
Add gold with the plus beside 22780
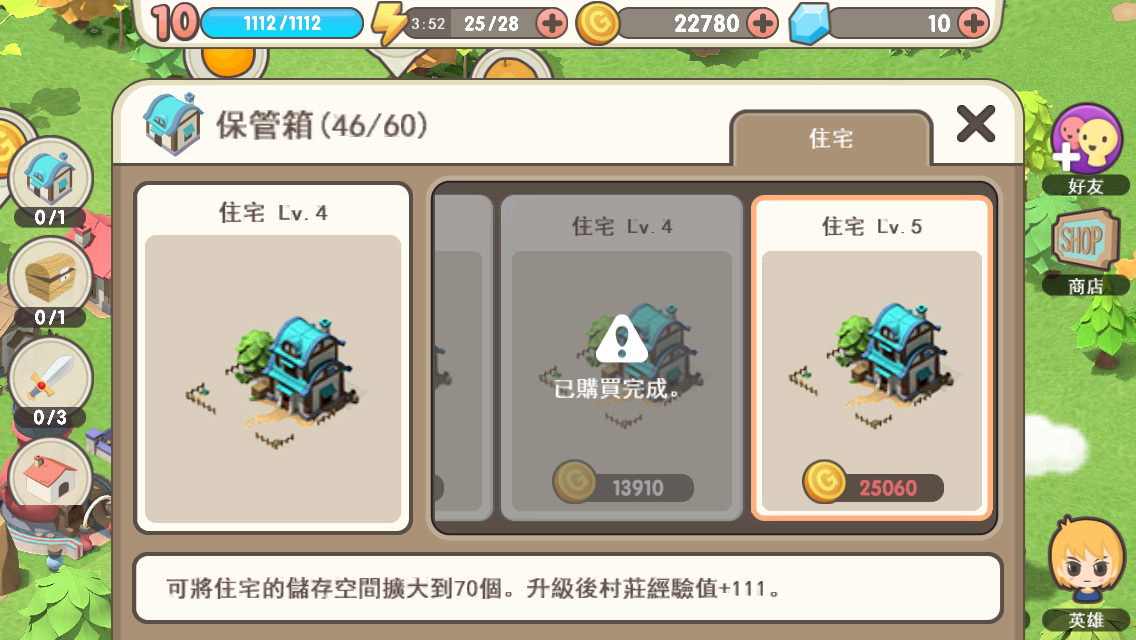[762, 23]
